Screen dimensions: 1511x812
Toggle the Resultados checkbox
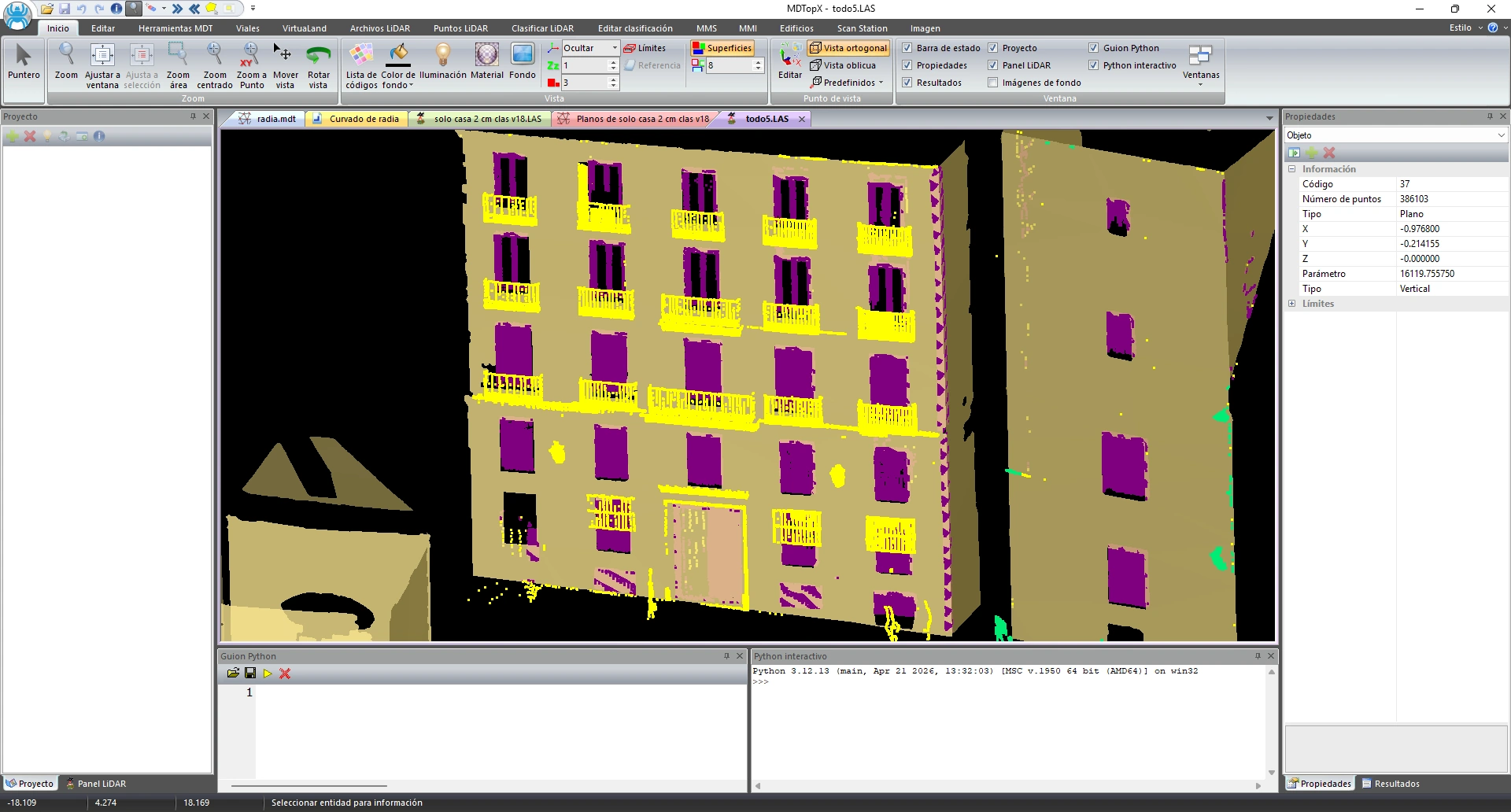point(907,83)
